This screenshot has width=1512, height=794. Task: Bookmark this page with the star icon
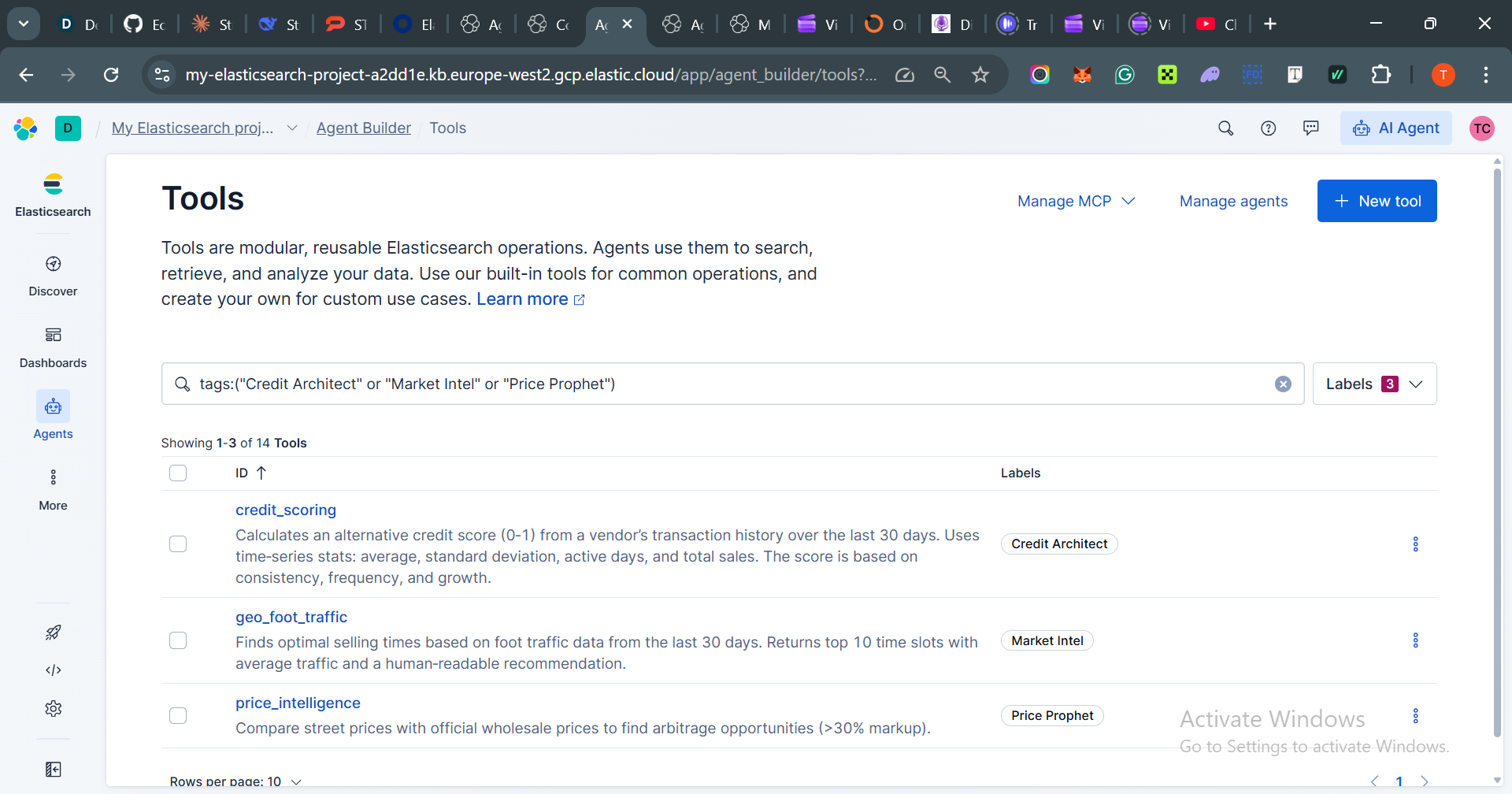coord(980,75)
